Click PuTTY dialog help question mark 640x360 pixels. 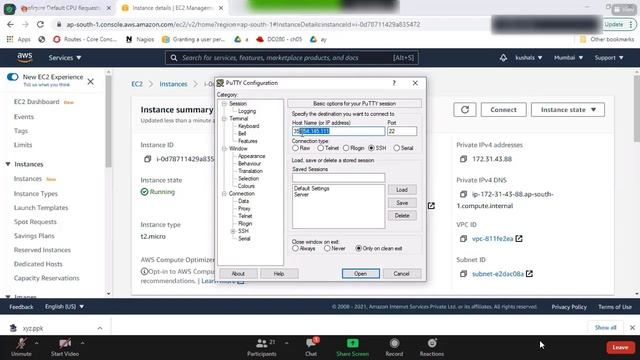394,83
